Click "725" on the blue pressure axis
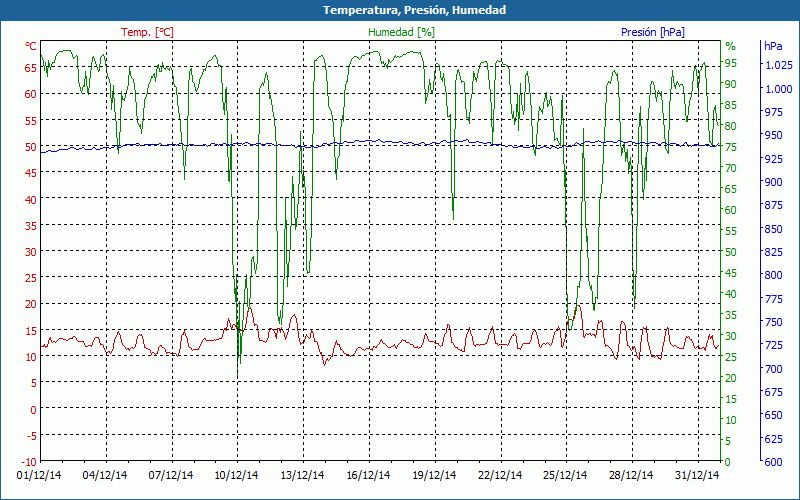This screenshot has width=800, height=500. [x=773, y=345]
